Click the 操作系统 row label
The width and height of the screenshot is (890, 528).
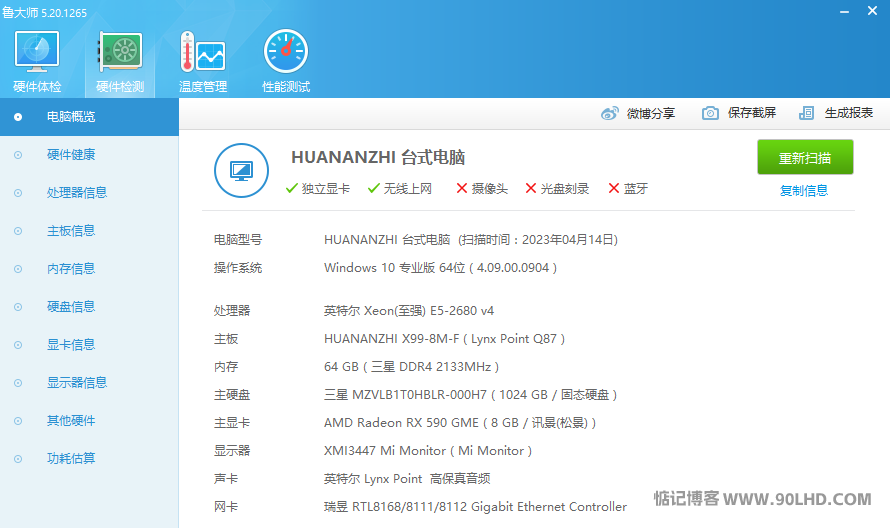(x=238, y=267)
